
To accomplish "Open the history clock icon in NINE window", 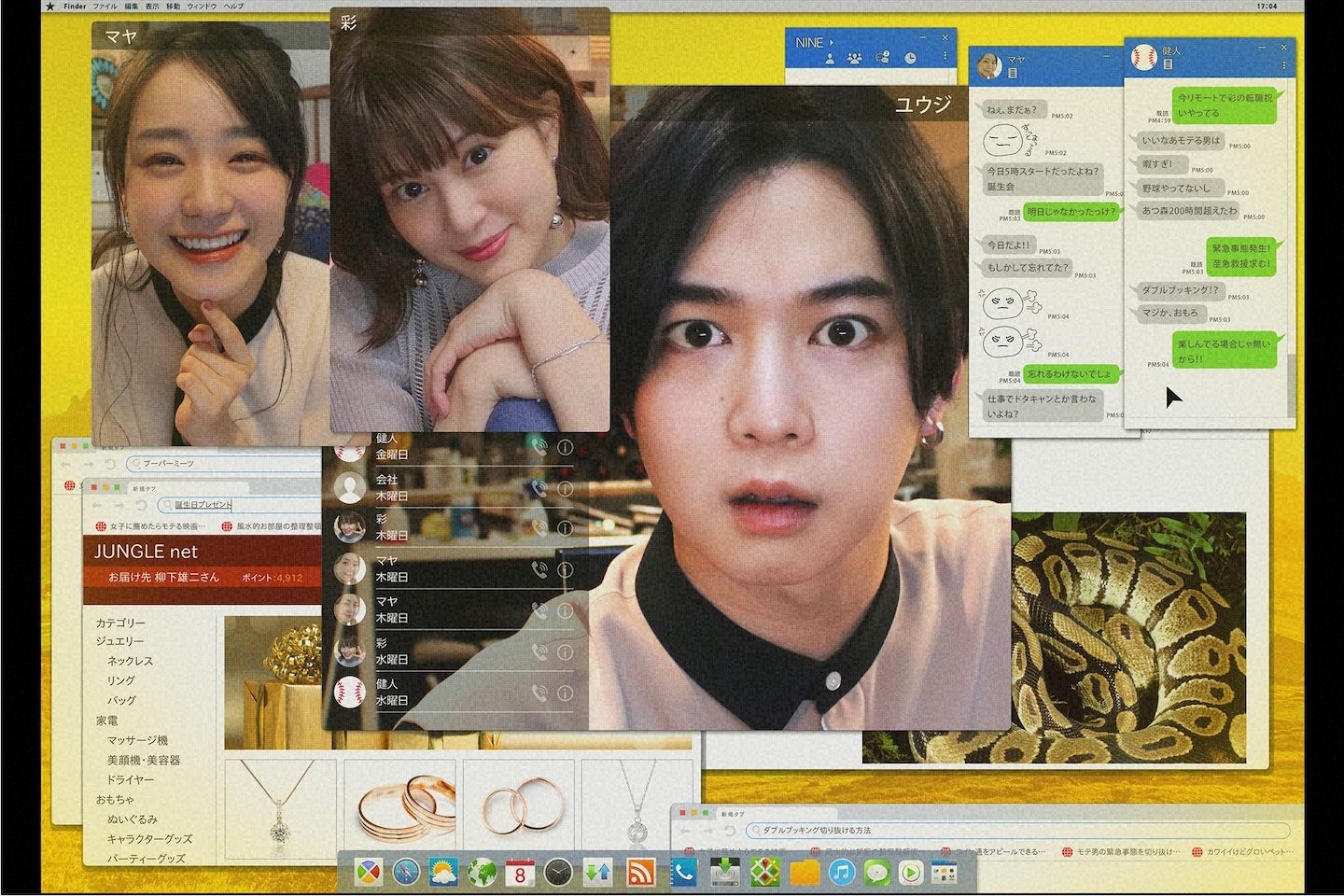I will point(910,58).
